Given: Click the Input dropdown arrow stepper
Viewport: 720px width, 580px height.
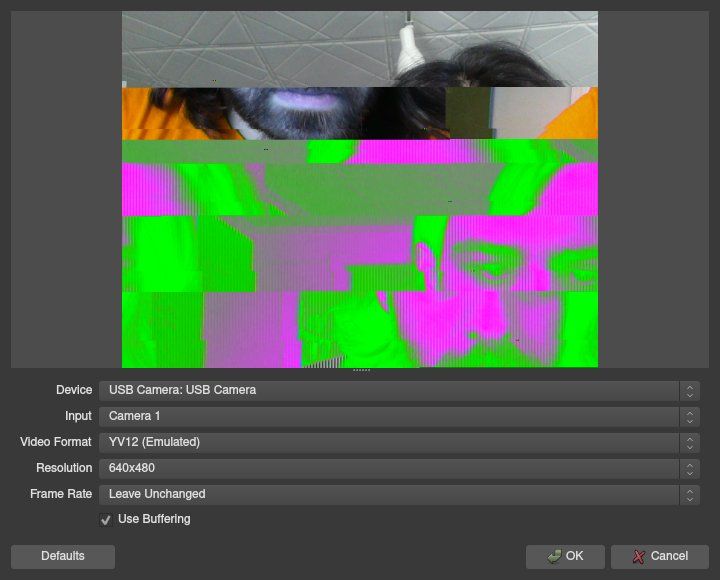Looking at the screenshot, I should click(x=689, y=417).
